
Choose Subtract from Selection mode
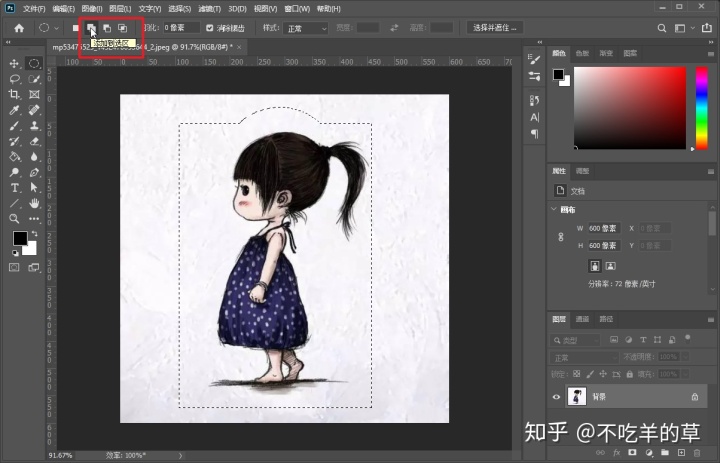(x=107, y=28)
